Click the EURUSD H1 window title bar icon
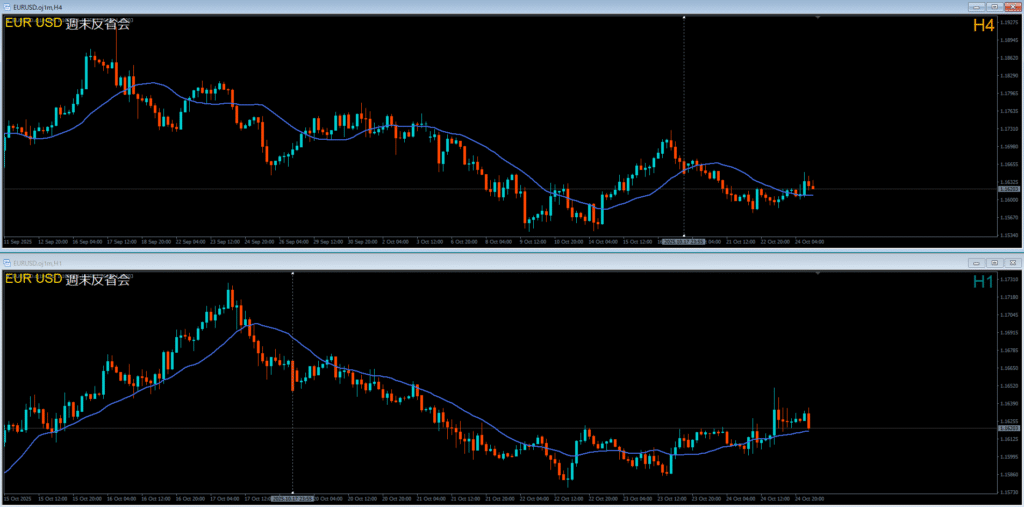Viewport: 1024px width, 507px height. tap(7, 262)
